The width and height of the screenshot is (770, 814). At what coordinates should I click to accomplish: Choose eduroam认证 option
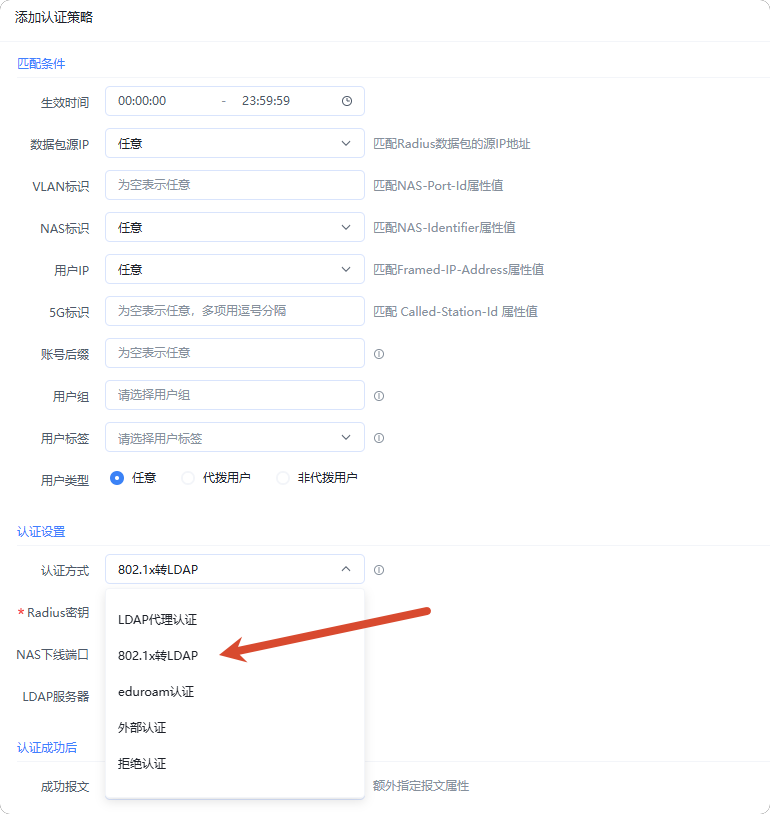click(x=235, y=691)
